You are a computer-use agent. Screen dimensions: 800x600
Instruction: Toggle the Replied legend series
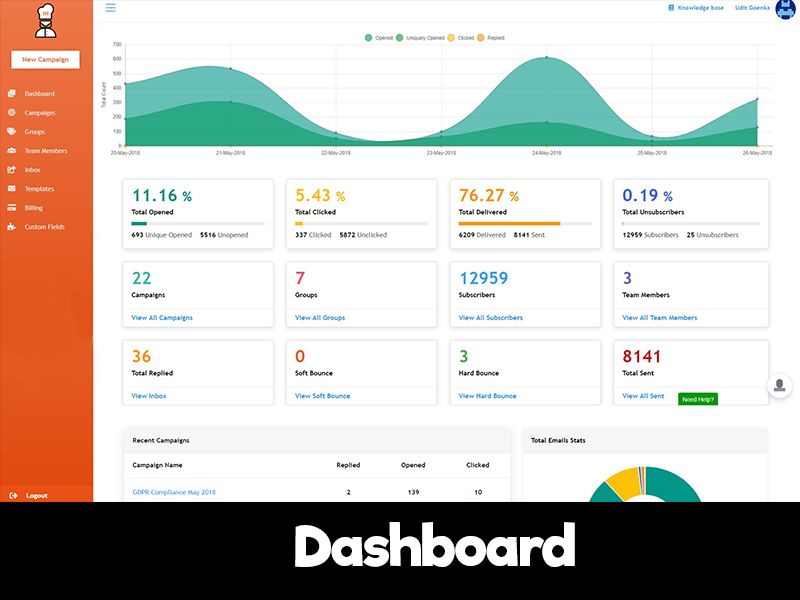[x=491, y=38]
